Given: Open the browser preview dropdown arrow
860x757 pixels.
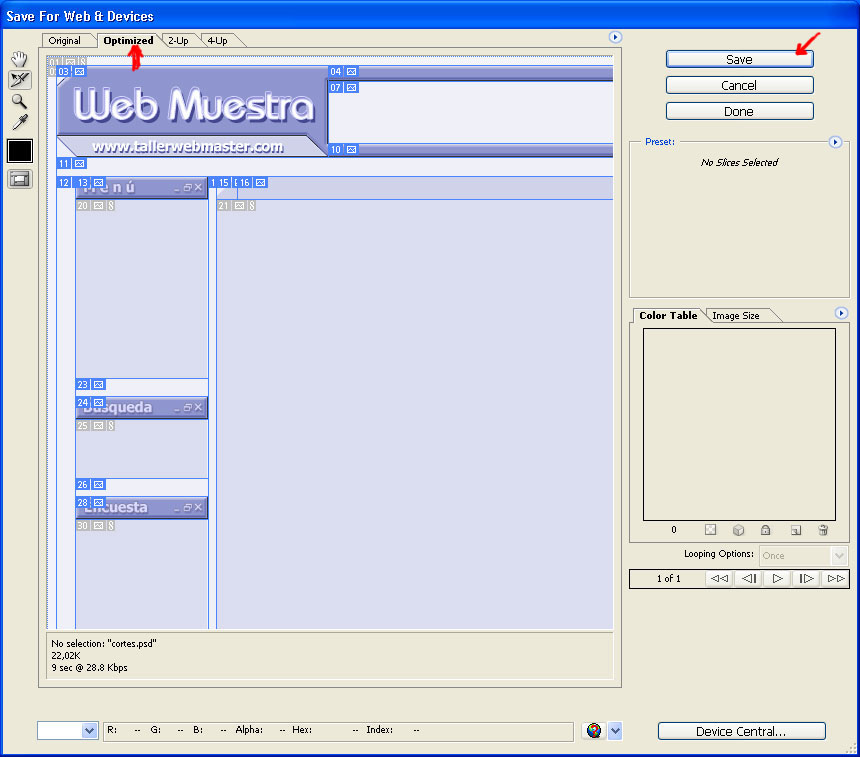Looking at the screenshot, I should pos(614,730).
